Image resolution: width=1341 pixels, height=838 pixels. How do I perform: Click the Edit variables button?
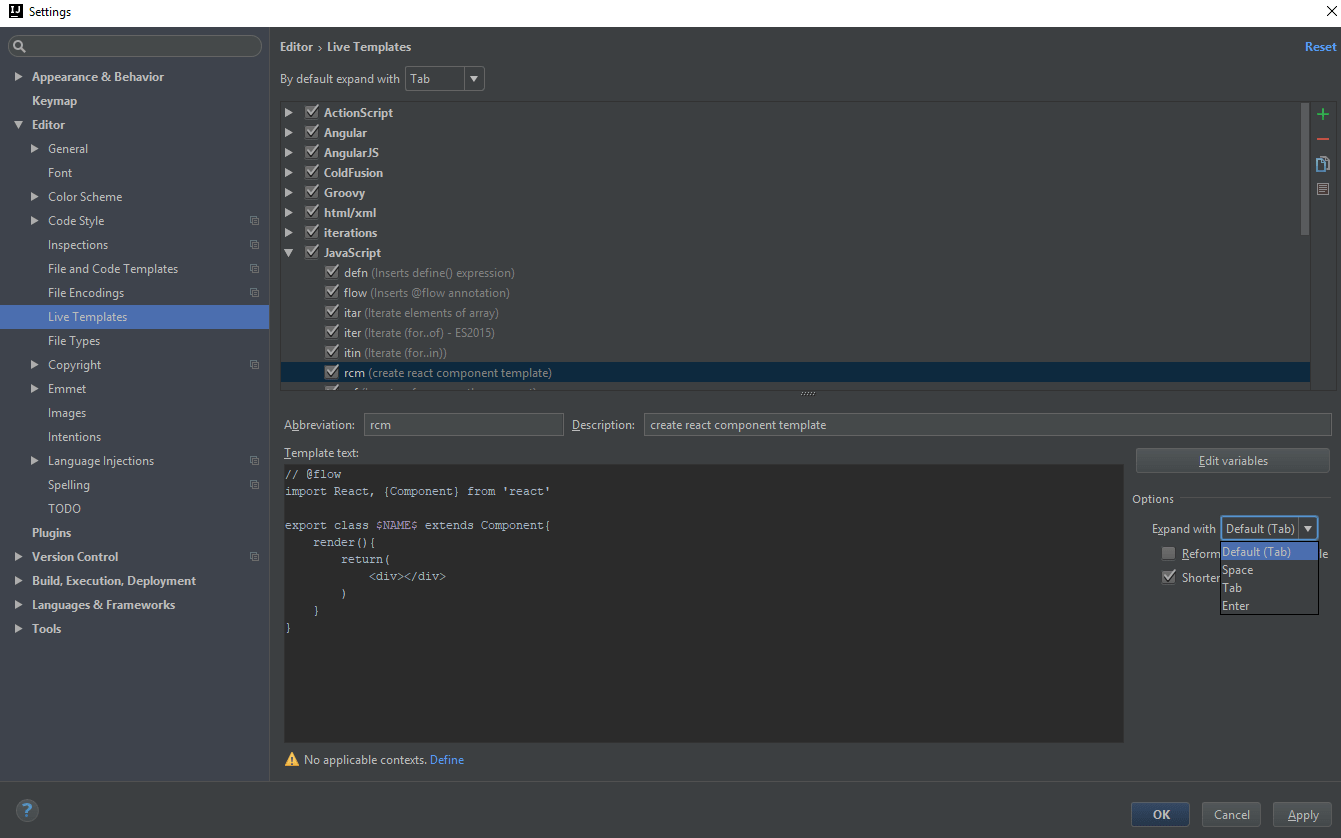[x=1232, y=460]
